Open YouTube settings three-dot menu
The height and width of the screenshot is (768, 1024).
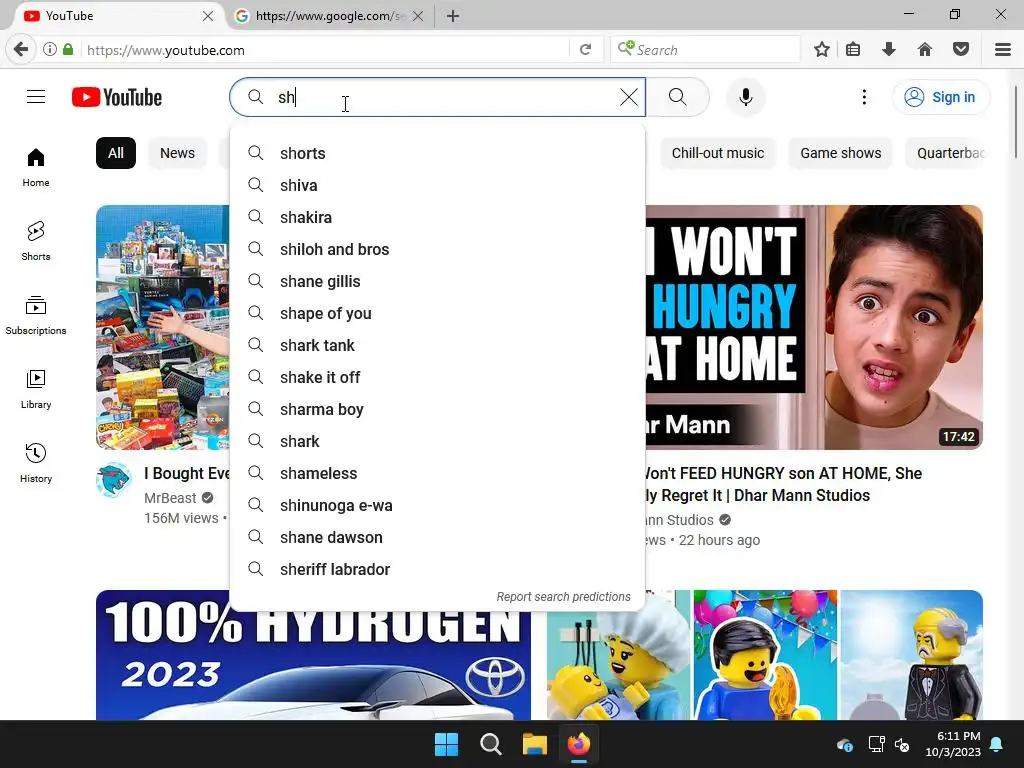[864, 97]
